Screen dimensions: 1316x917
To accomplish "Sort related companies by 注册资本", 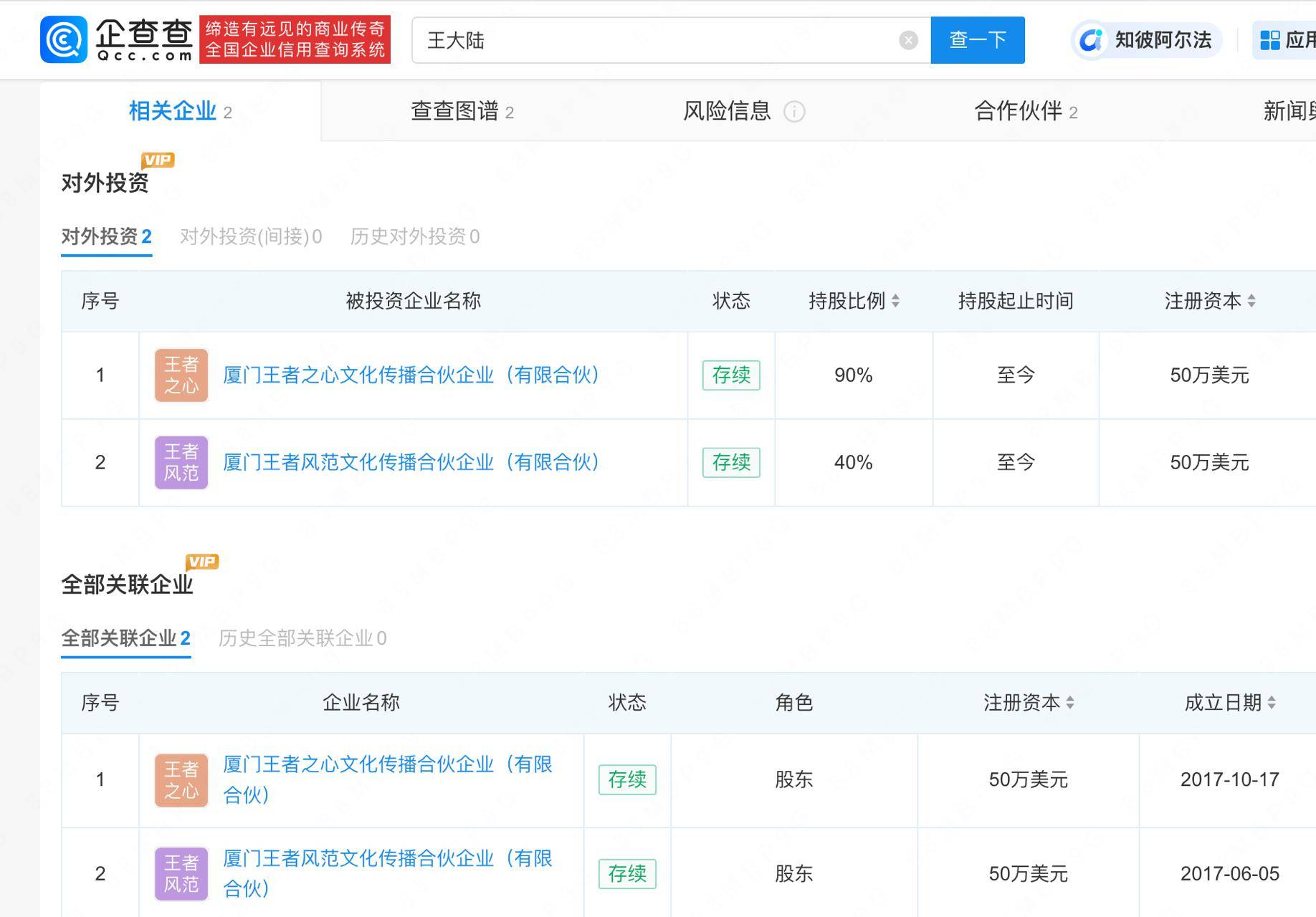I will tap(1070, 703).
